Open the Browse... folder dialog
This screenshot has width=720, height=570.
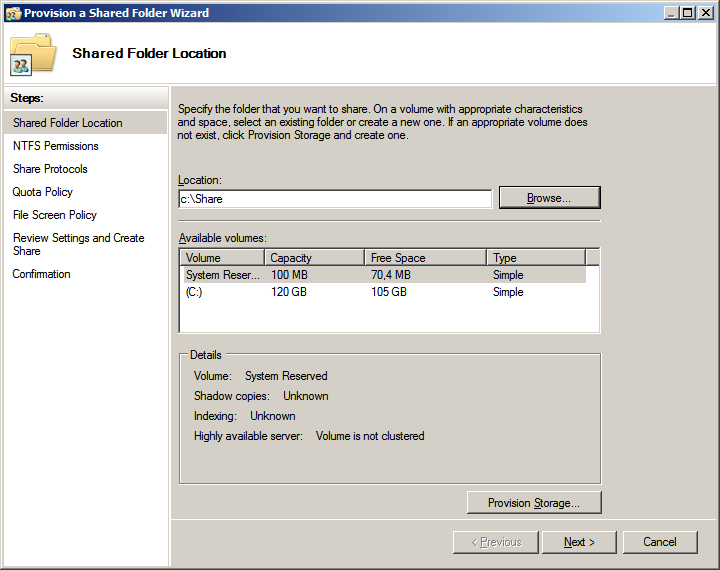[x=550, y=198]
